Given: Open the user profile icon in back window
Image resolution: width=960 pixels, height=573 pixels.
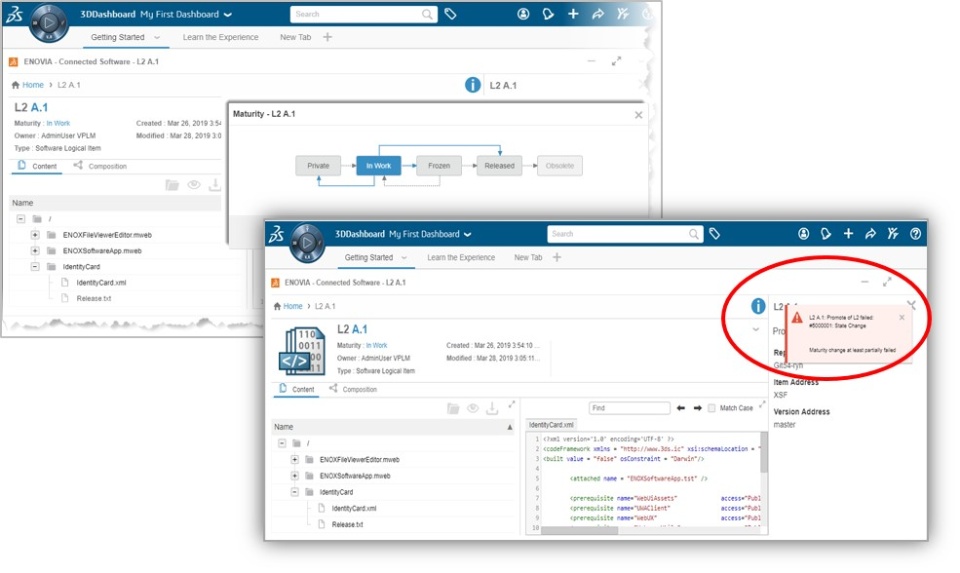Looking at the screenshot, I should pyautogui.click(x=523, y=13).
